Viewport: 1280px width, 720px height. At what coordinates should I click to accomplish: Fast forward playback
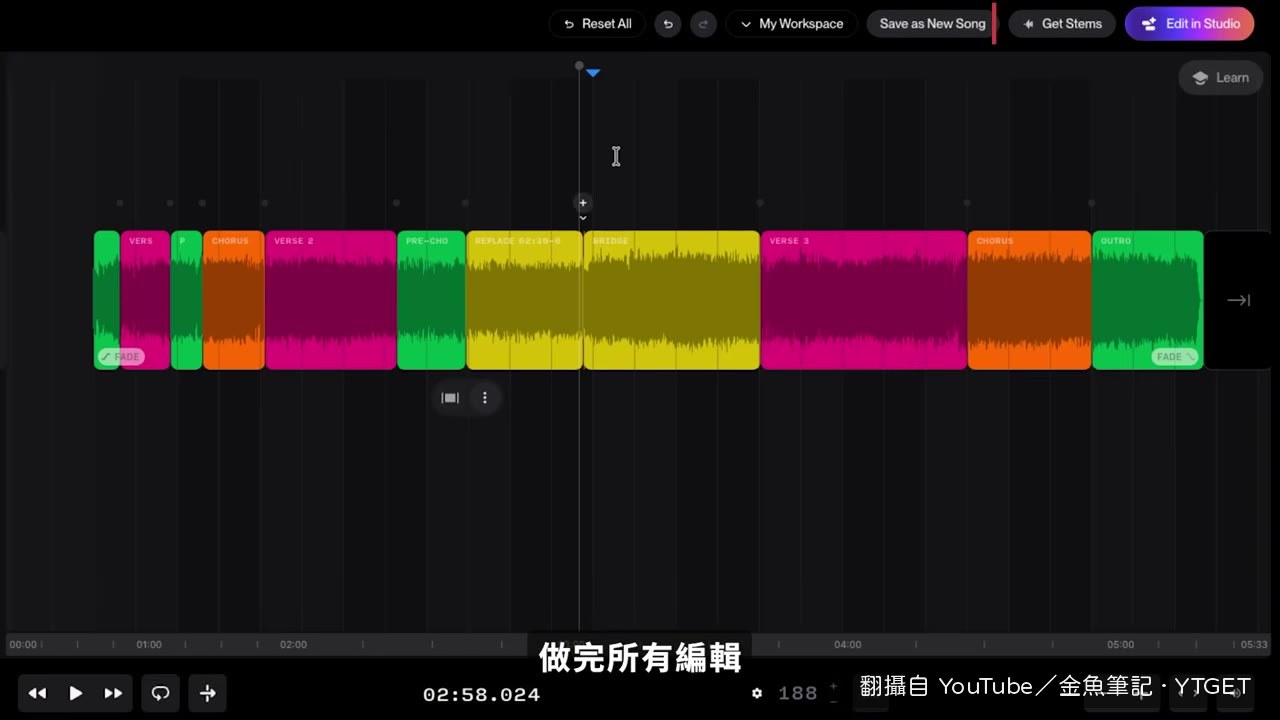tap(114, 693)
